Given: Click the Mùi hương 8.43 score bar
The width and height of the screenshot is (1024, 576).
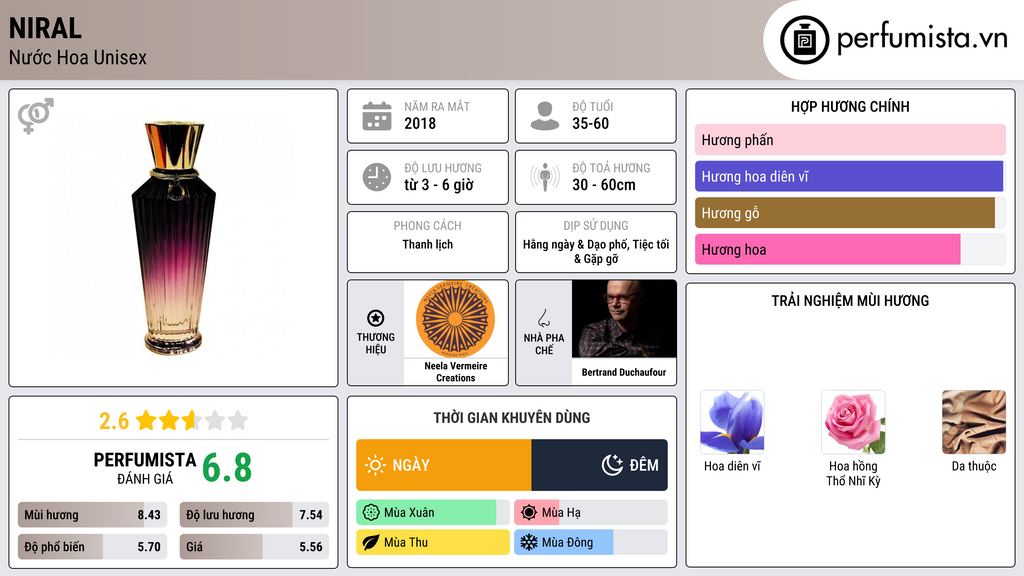Looking at the screenshot, I should [x=93, y=515].
